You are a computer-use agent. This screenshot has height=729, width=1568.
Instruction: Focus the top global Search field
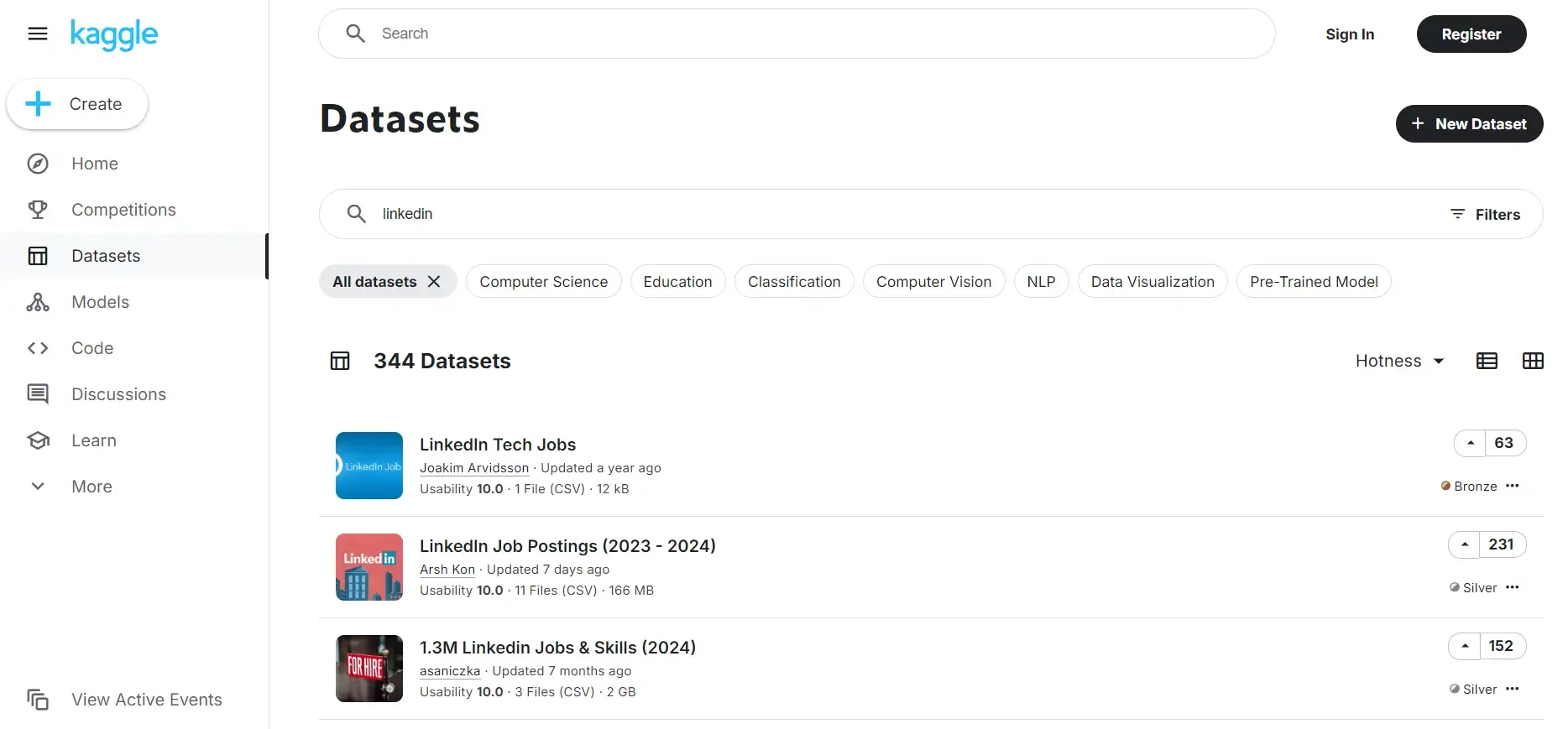point(797,34)
